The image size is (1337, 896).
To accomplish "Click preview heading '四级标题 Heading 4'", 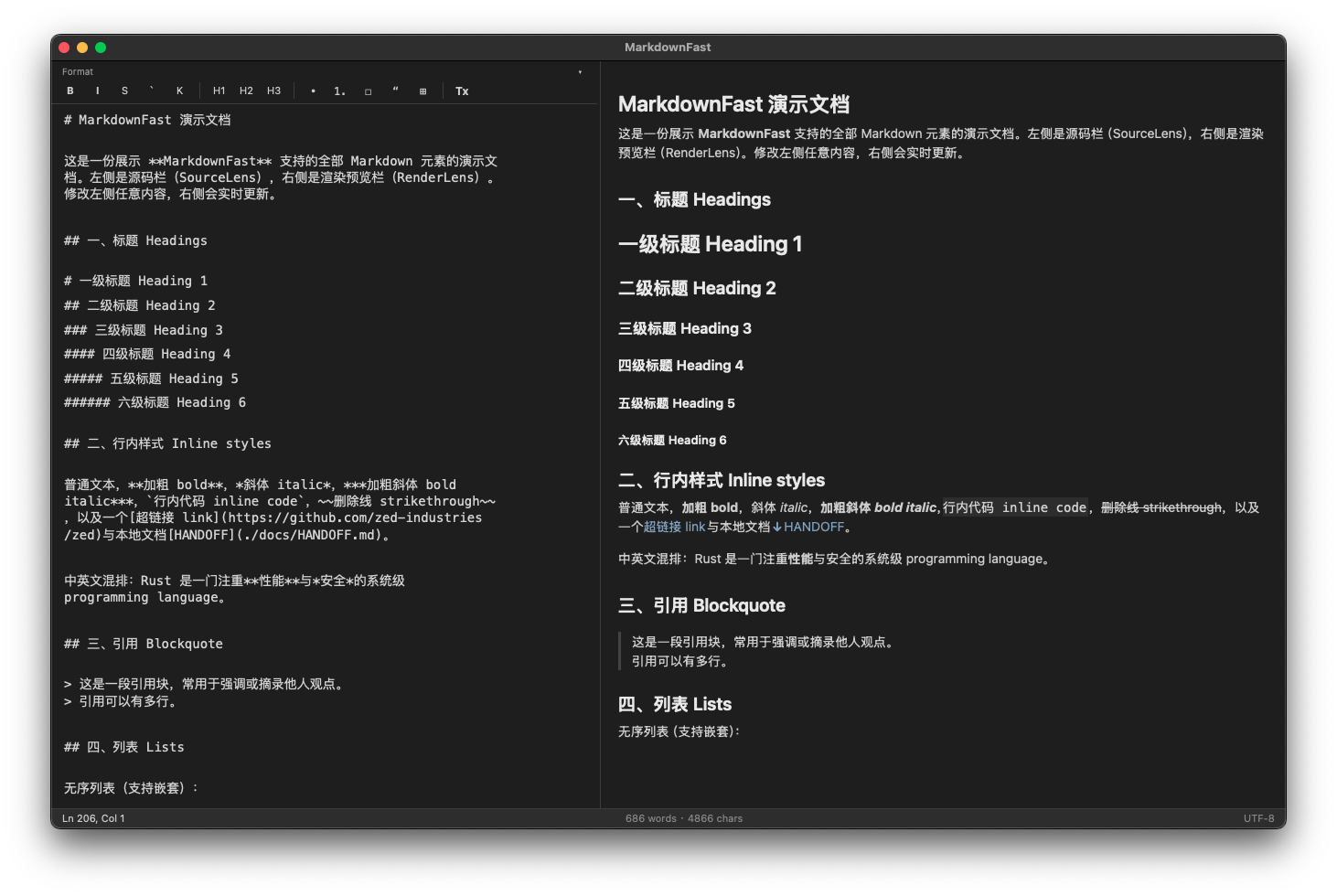I will [x=680, y=365].
